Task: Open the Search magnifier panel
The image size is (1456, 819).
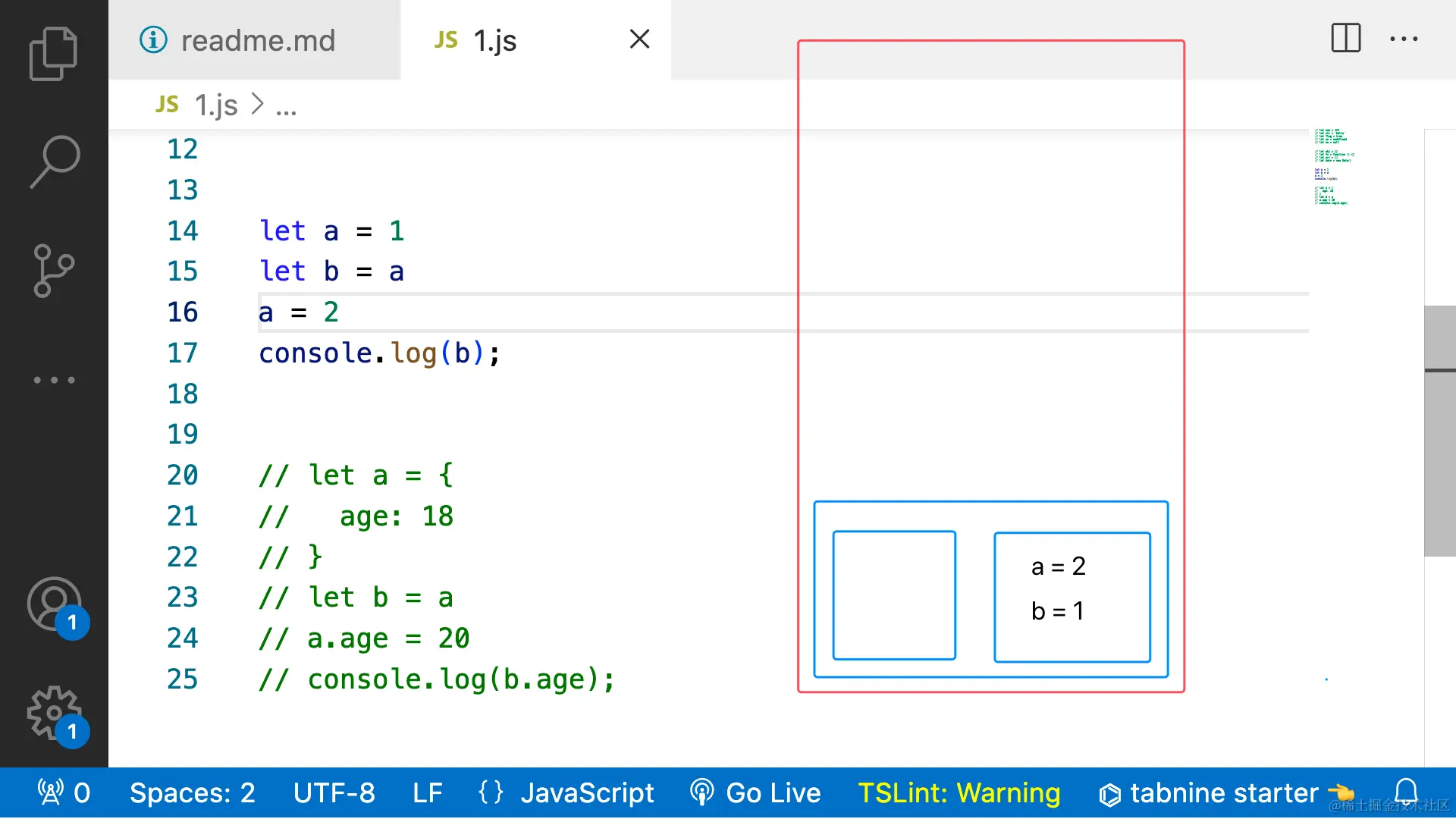Action: (54, 162)
